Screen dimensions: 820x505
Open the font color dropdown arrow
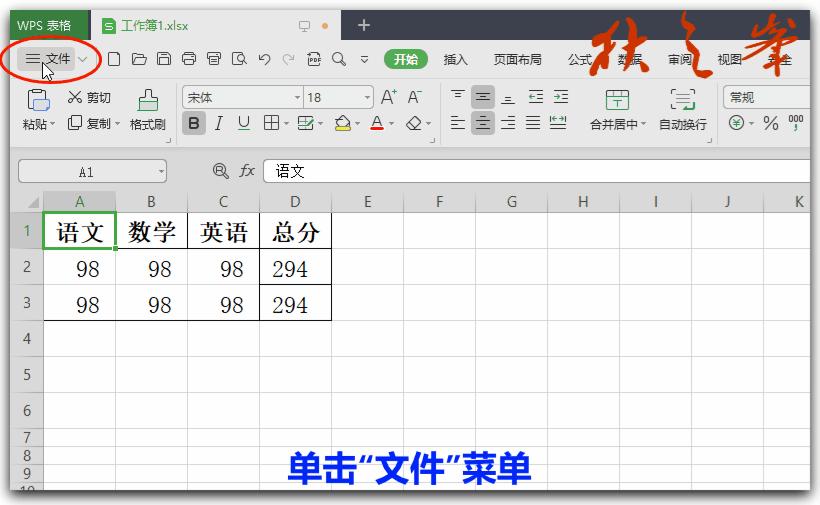pos(391,124)
